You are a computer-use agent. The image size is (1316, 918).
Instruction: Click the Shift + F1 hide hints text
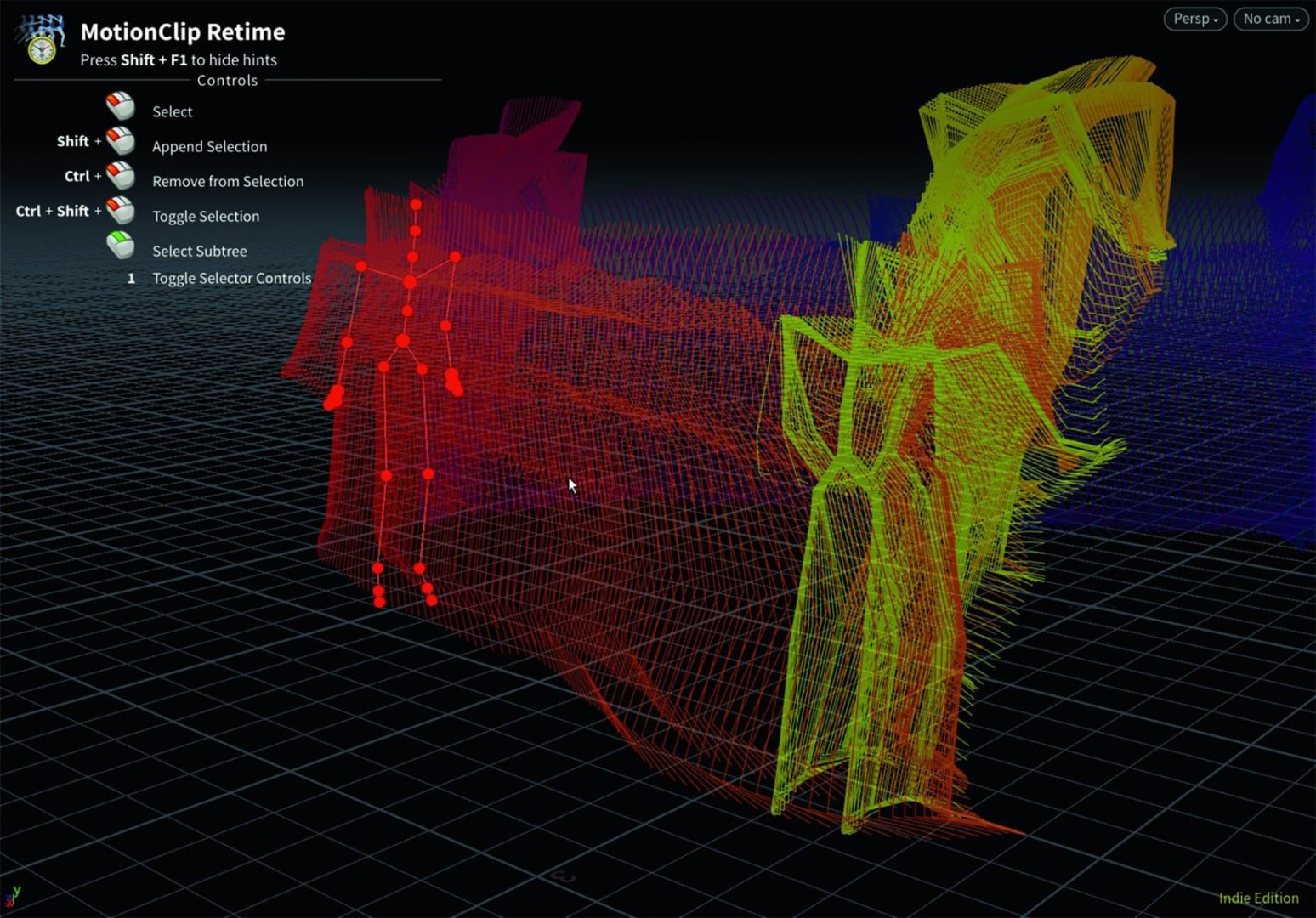coord(177,59)
